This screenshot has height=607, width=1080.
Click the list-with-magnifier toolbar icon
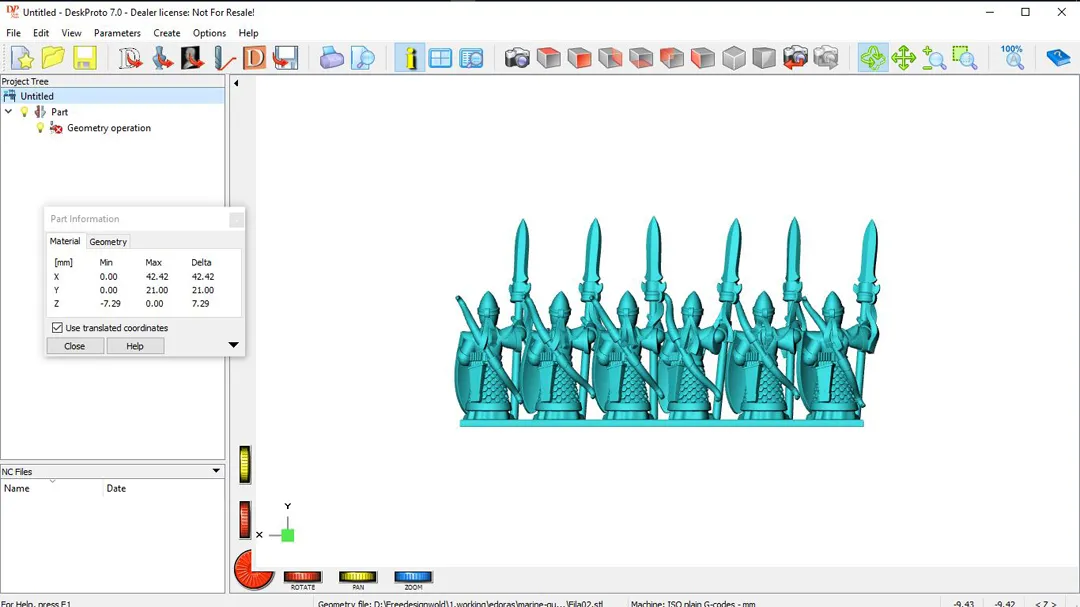point(472,58)
